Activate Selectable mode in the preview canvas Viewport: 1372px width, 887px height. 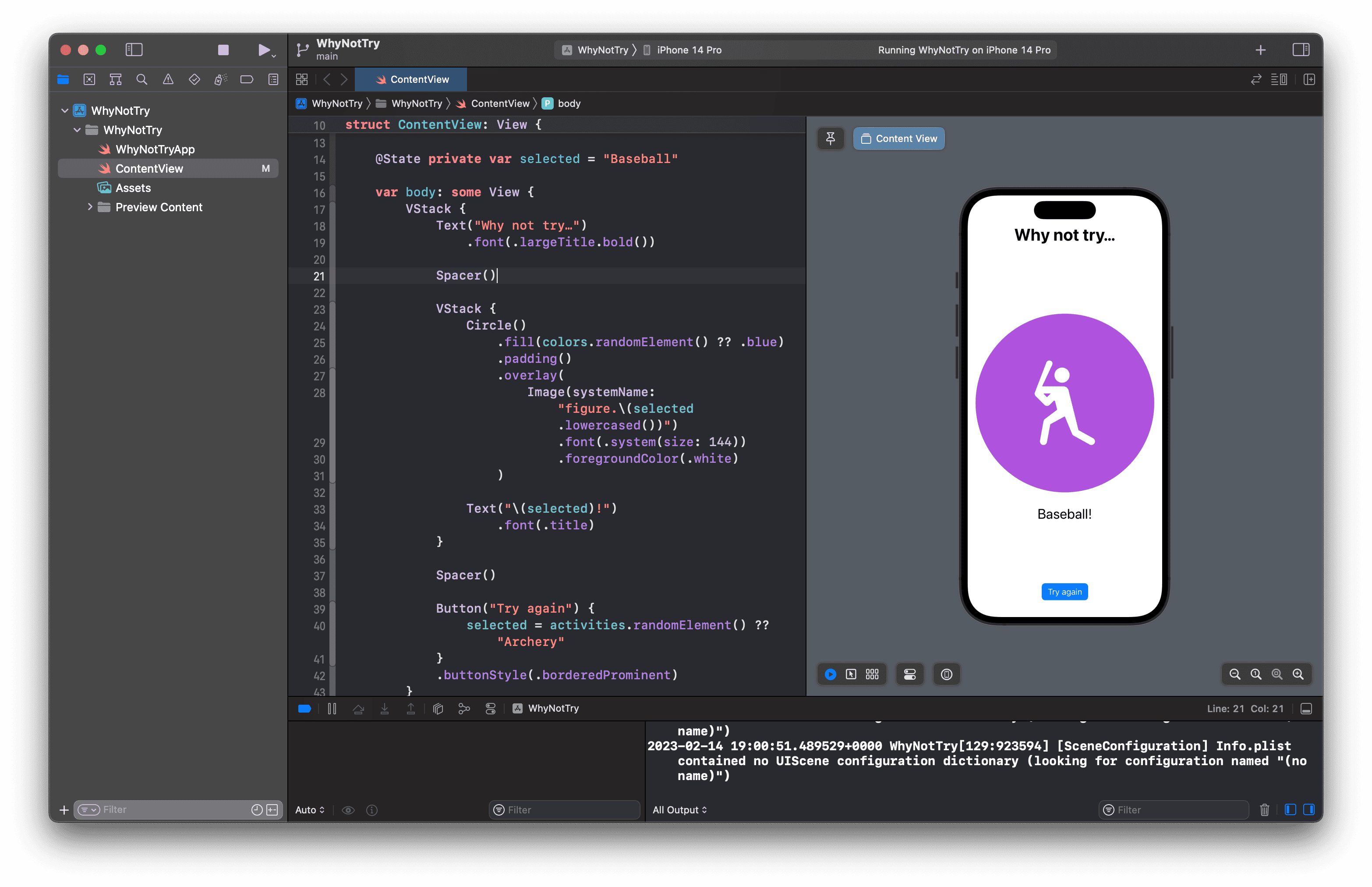[x=852, y=674]
